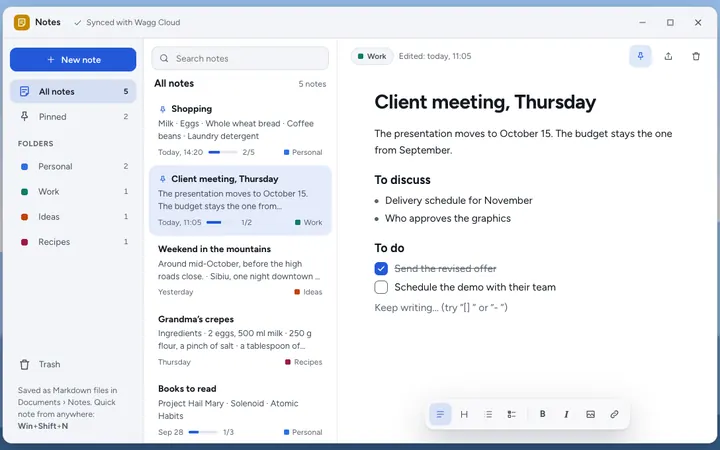Insert bullet list from toolbar
This screenshot has height=450, width=720.
pos(488,414)
